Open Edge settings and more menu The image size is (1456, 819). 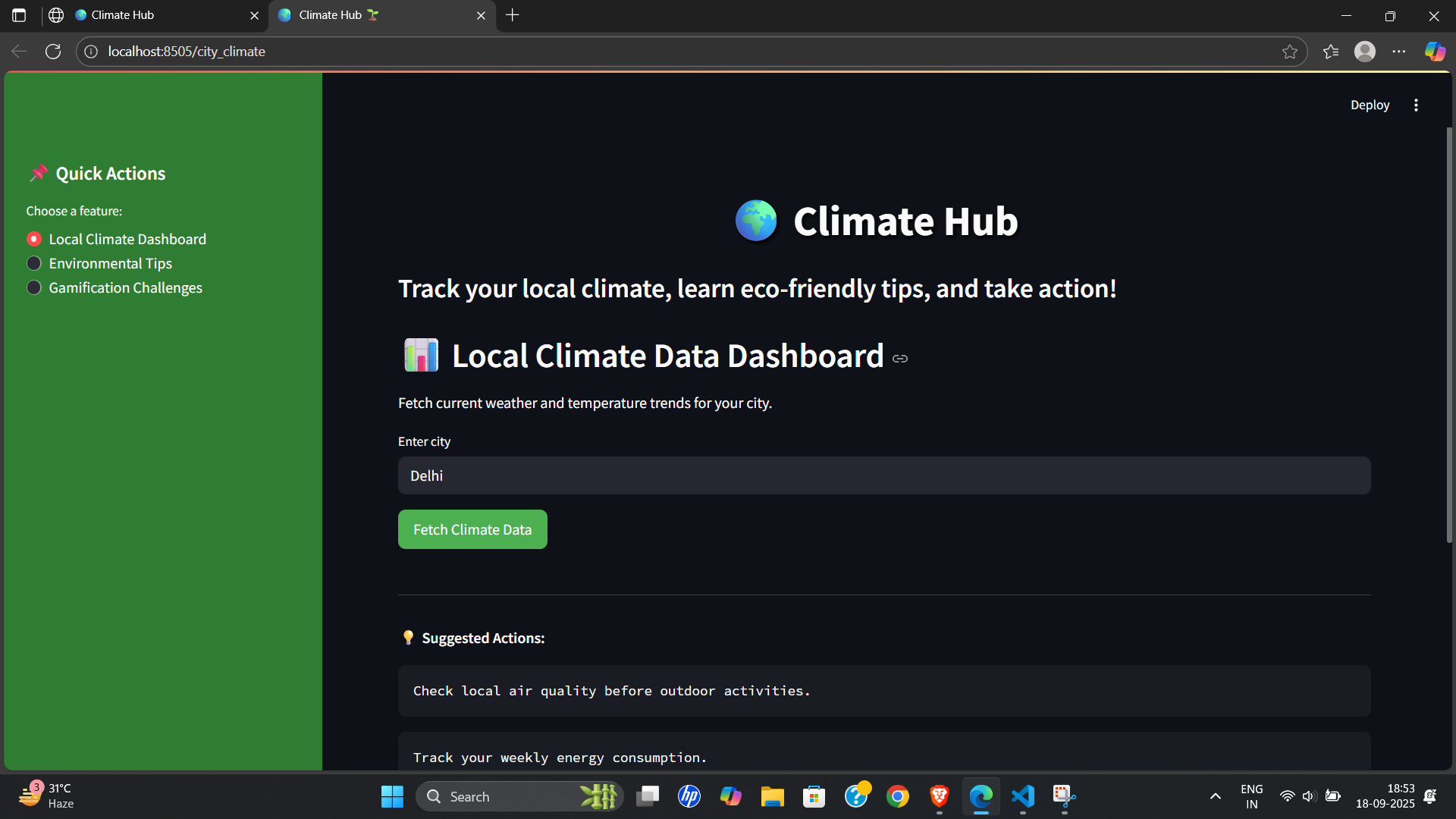(x=1399, y=52)
